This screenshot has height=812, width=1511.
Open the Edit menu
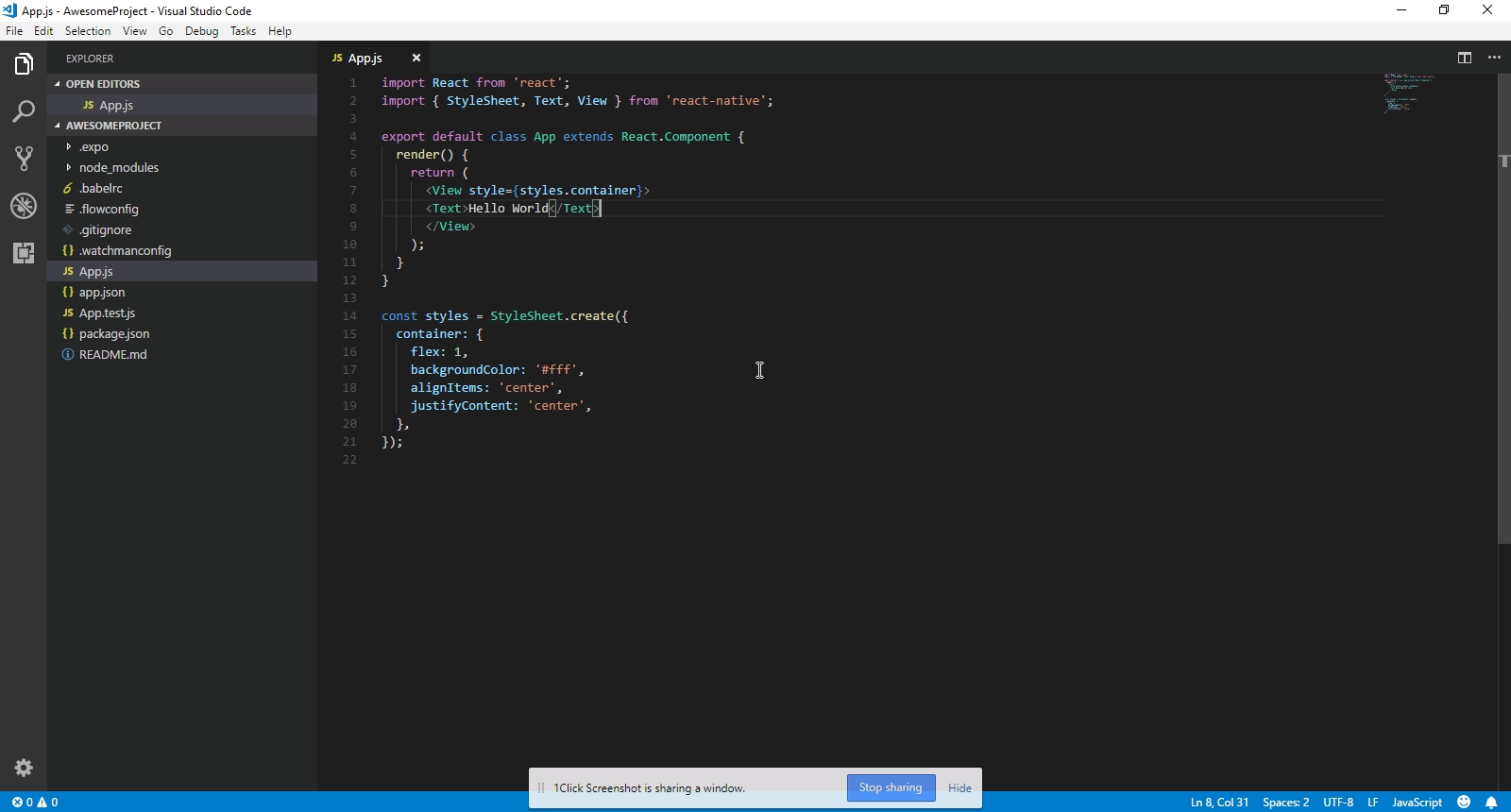click(x=43, y=31)
